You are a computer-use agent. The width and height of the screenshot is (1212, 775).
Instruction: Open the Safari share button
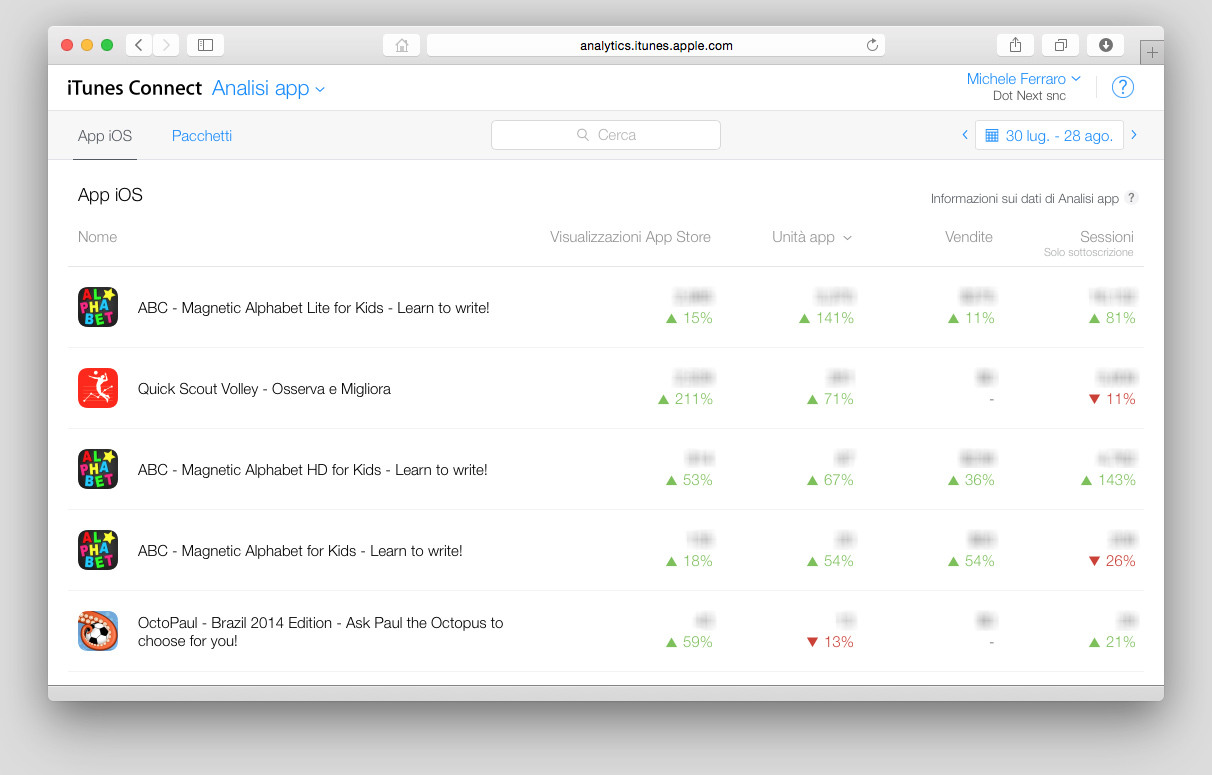(1015, 45)
